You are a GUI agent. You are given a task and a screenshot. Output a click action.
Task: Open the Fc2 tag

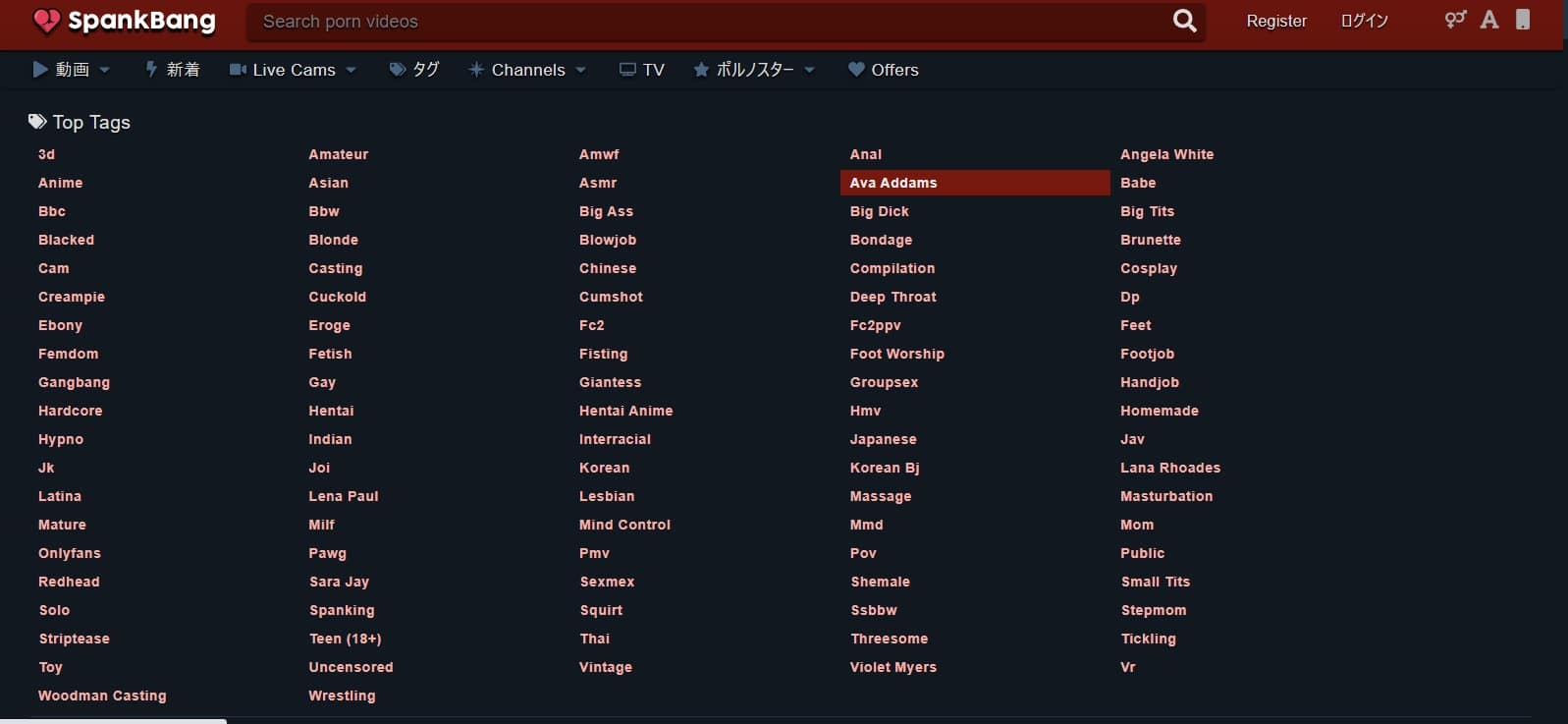pos(592,325)
